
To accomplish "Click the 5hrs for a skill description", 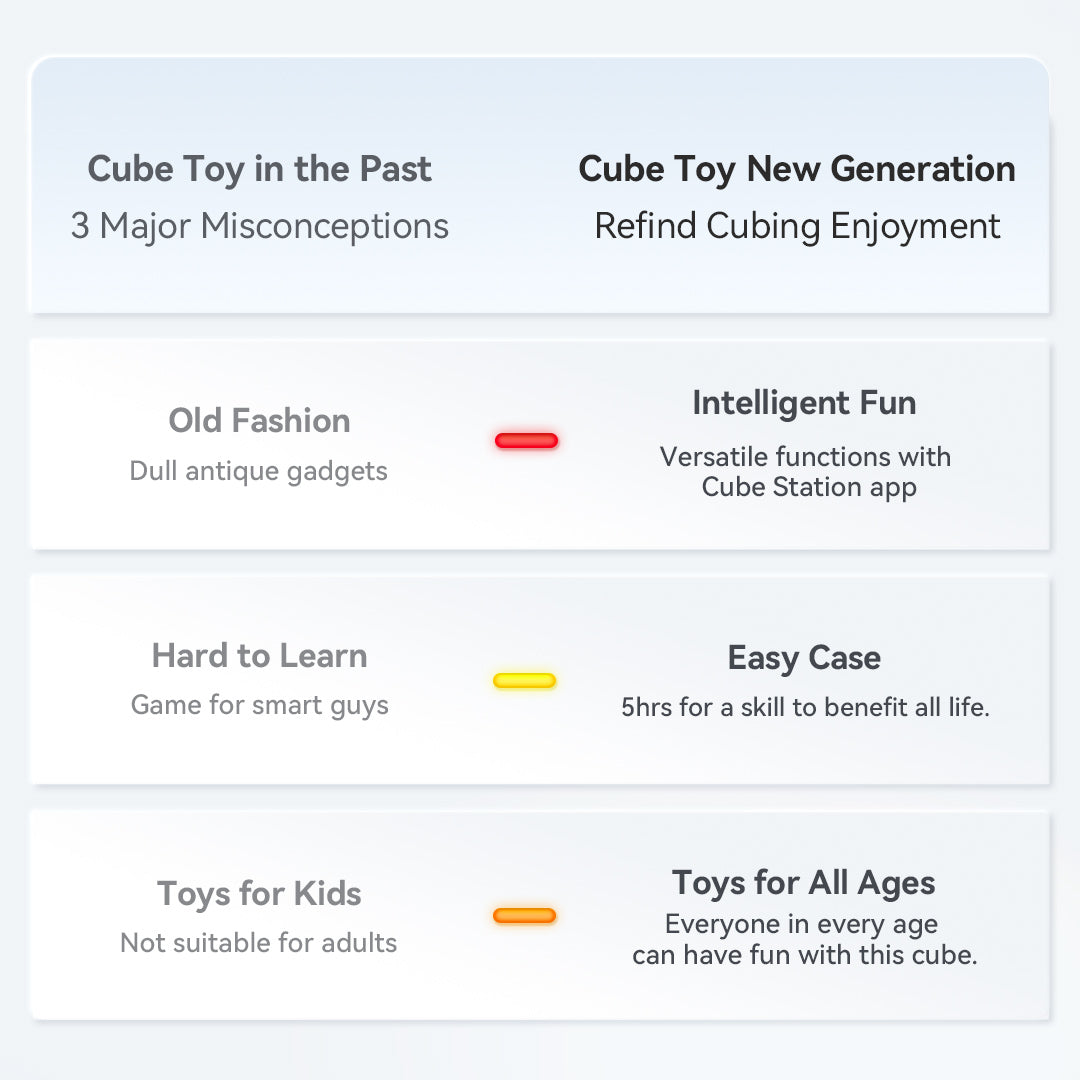I will click(805, 707).
